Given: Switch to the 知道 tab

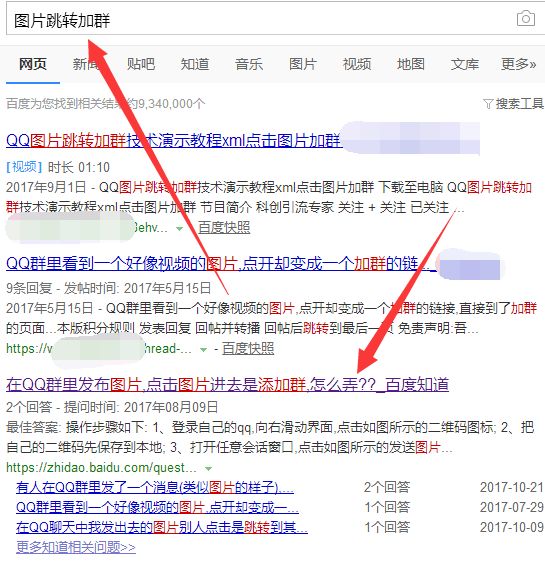Looking at the screenshot, I should coord(195,64).
